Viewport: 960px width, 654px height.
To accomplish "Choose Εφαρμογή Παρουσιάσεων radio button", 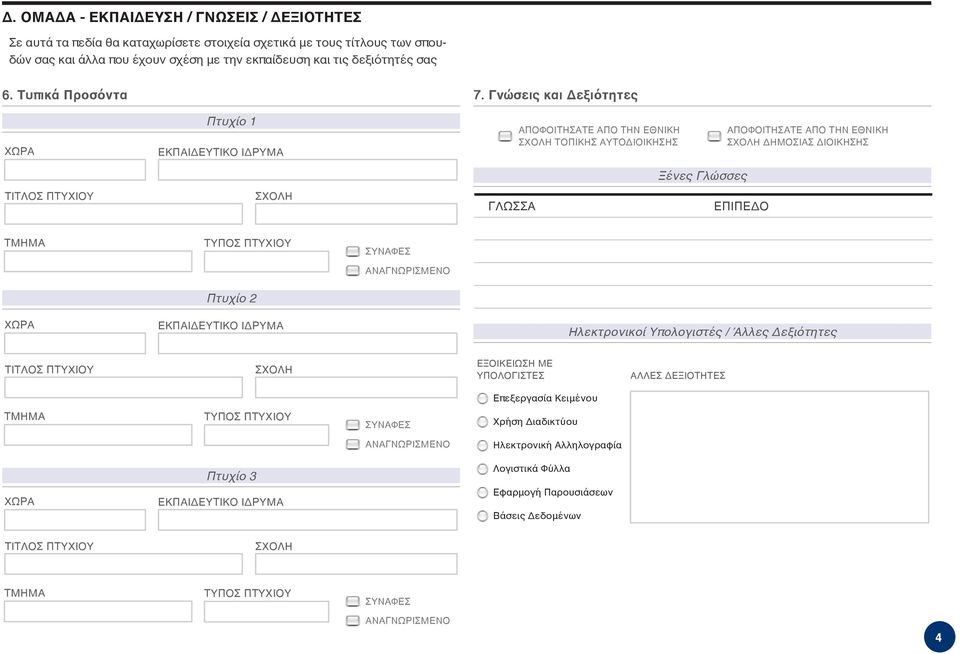I will (x=482, y=492).
